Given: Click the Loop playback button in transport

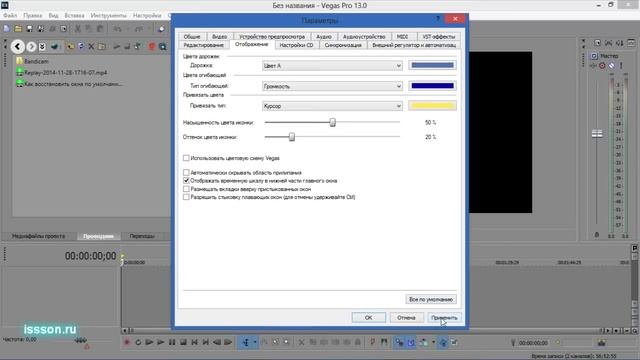Looking at the screenshot, I should (138, 342).
